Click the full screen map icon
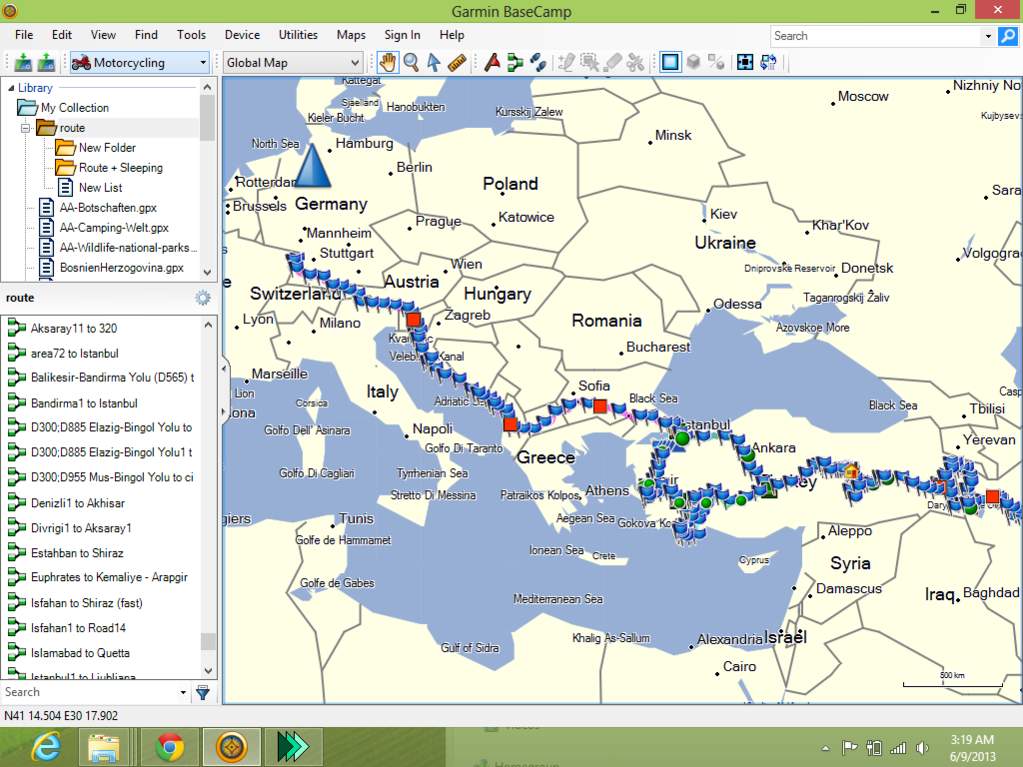 [745, 63]
